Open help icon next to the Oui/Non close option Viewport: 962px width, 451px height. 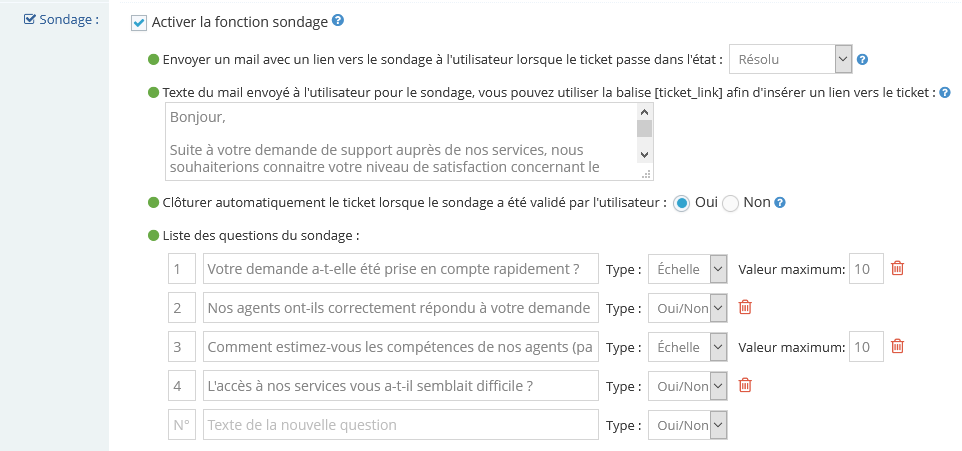(780, 202)
